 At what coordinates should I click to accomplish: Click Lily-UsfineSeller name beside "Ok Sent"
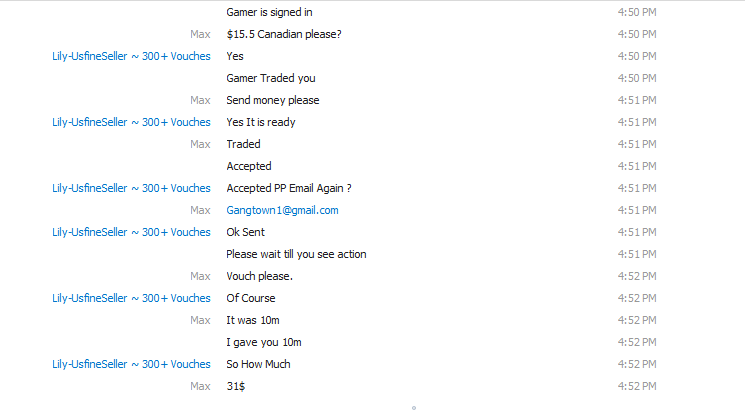click(131, 232)
